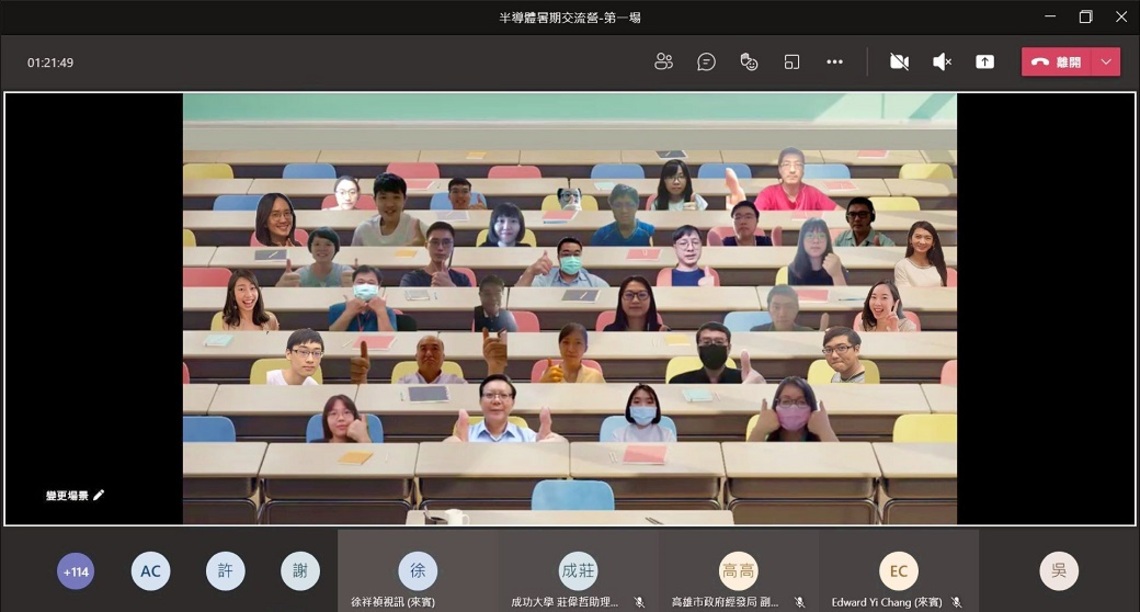
Task: Unmute the microphone
Action: pyautogui.click(x=942, y=62)
